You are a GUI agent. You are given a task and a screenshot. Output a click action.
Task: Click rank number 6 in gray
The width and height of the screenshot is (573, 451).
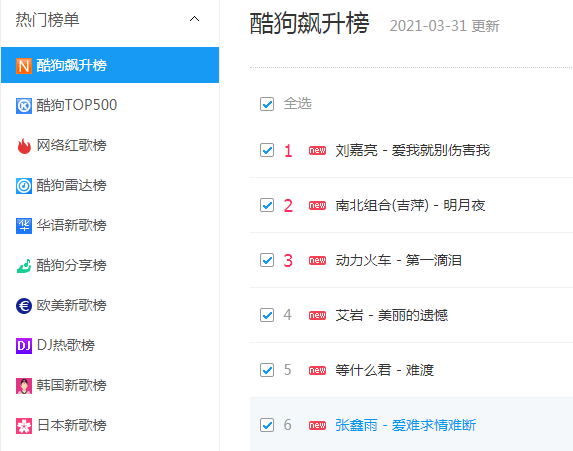[x=288, y=425]
